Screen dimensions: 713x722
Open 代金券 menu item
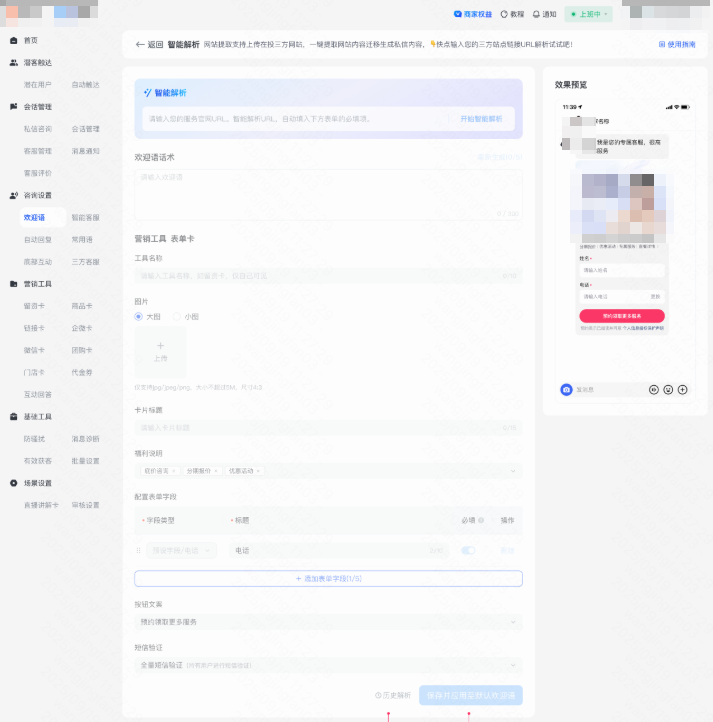(82, 372)
